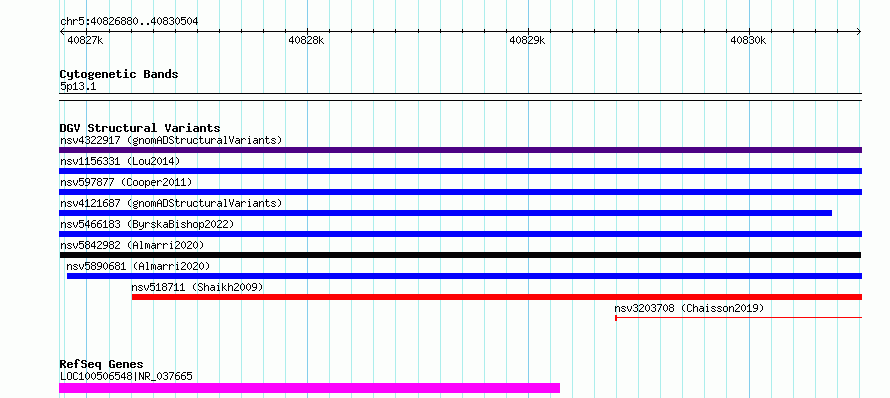
Task: Click the magenta LOC100506548 gene bar
Action: [x=309, y=388]
